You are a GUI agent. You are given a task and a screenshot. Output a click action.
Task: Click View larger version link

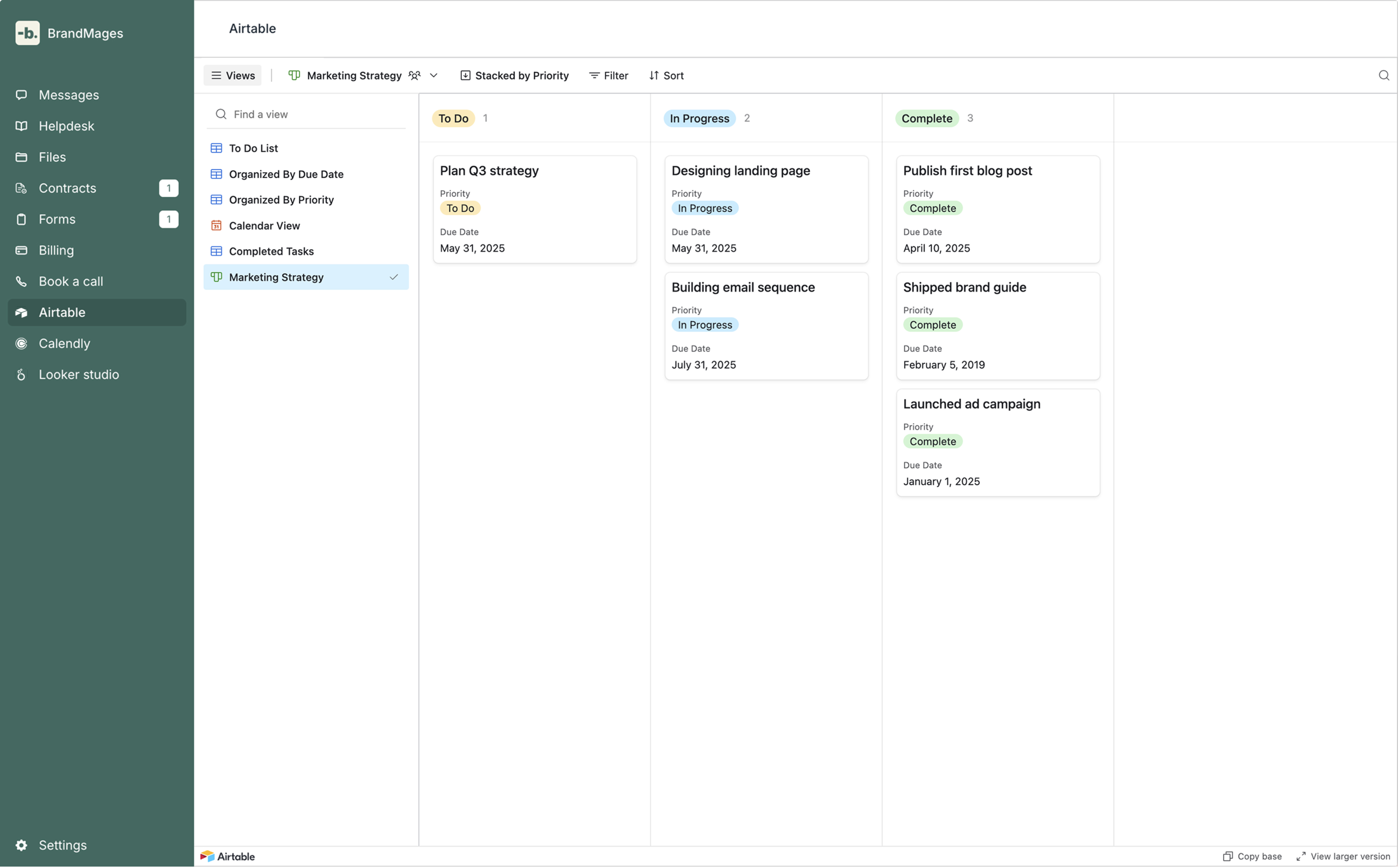pos(1343,856)
